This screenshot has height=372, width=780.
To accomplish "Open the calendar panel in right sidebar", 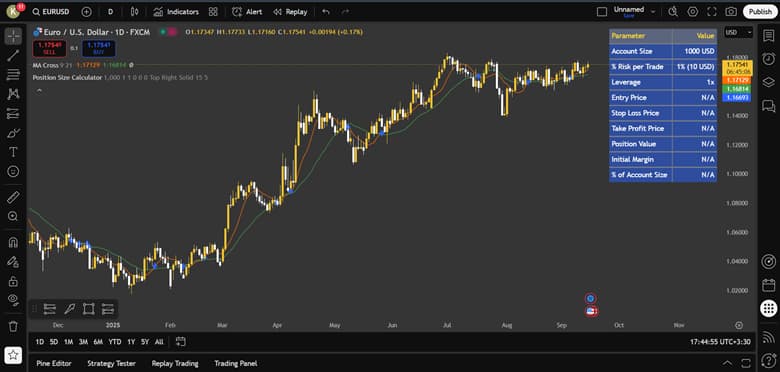I will click(x=769, y=285).
